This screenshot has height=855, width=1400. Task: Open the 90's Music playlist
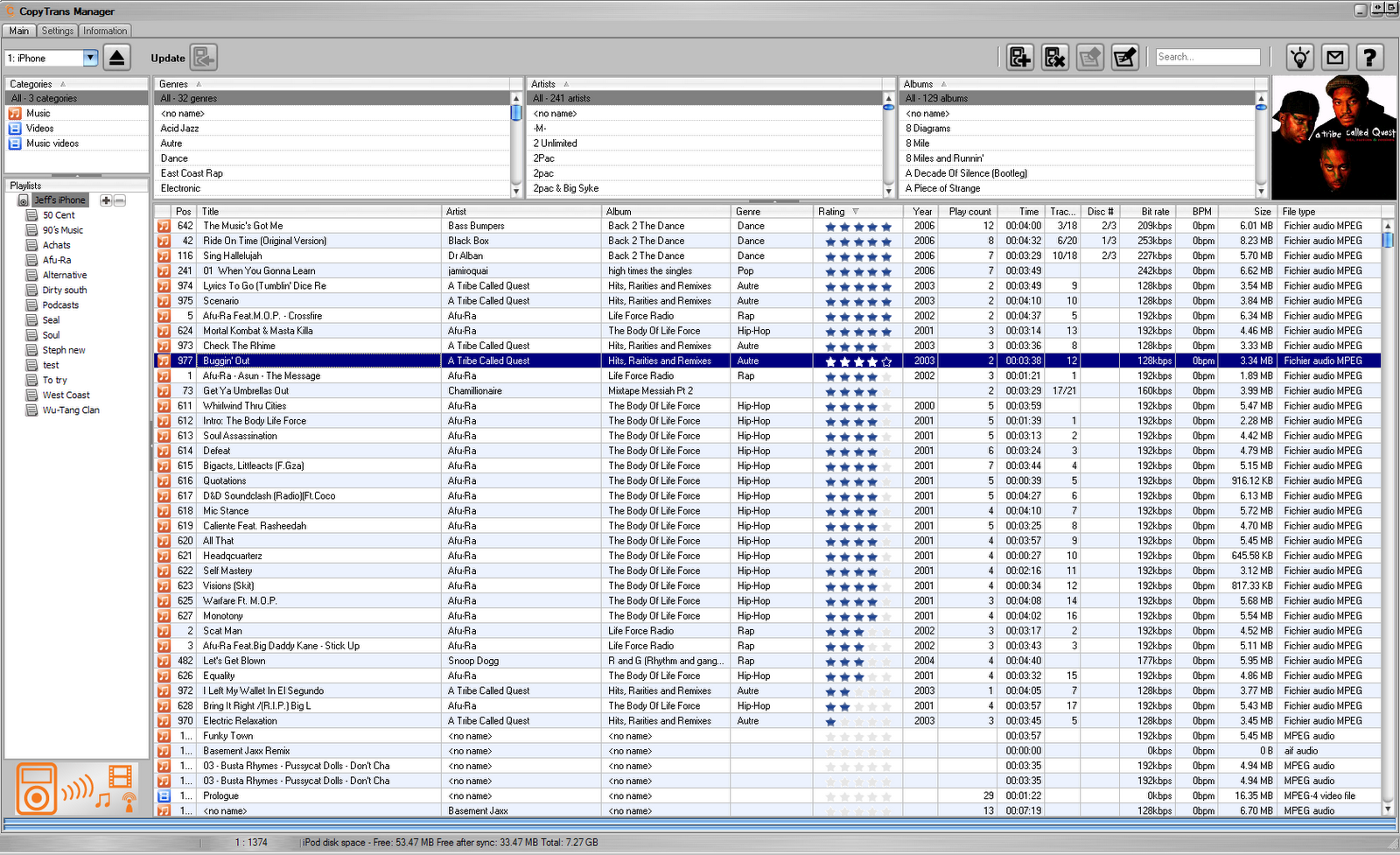pyautogui.click(x=63, y=230)
